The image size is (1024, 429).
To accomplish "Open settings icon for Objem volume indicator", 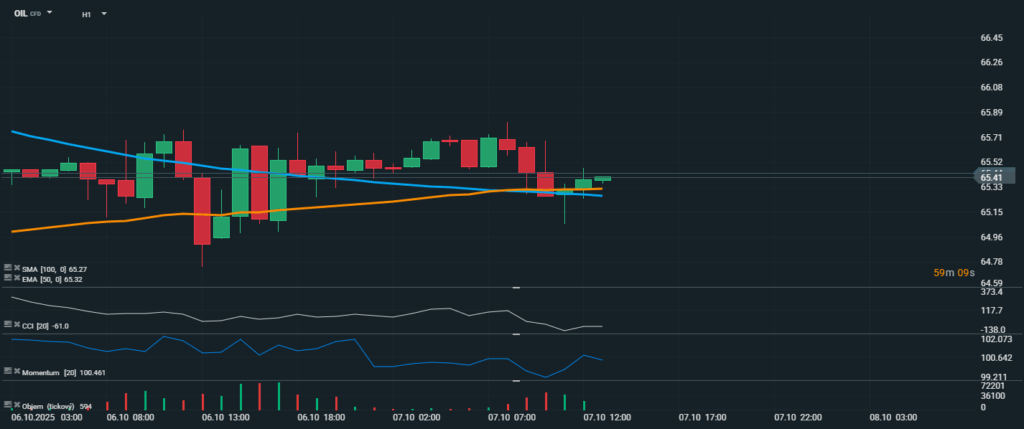I will [x=7, y=406].
